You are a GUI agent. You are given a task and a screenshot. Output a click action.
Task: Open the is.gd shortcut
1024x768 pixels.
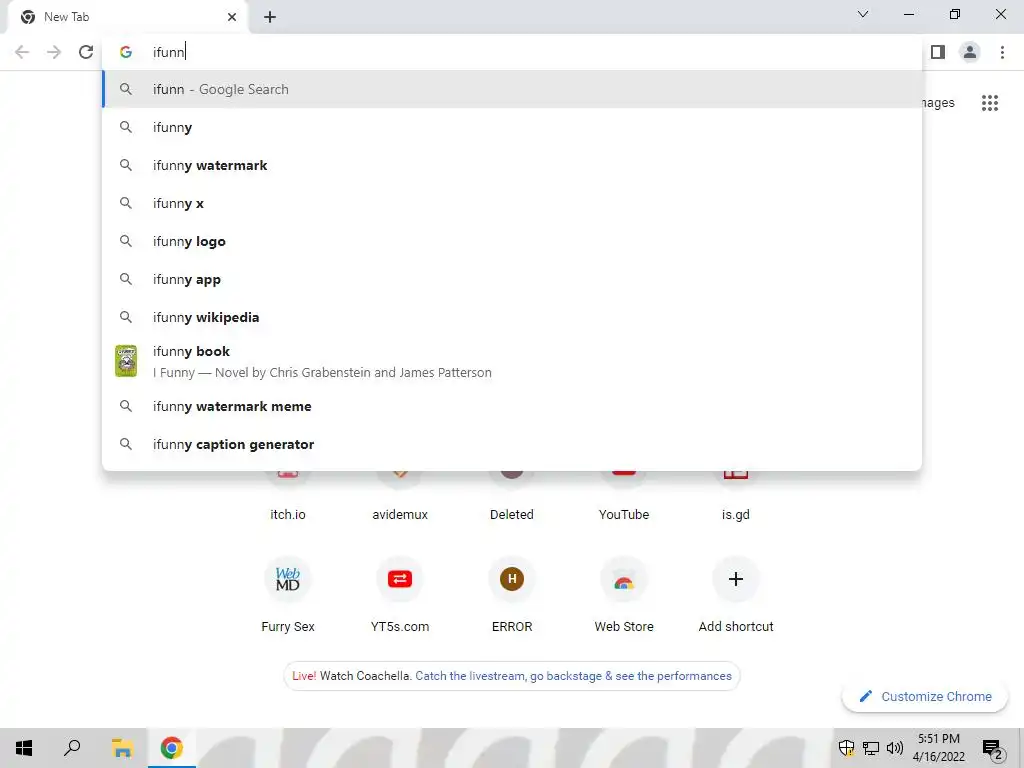[735, 496]
